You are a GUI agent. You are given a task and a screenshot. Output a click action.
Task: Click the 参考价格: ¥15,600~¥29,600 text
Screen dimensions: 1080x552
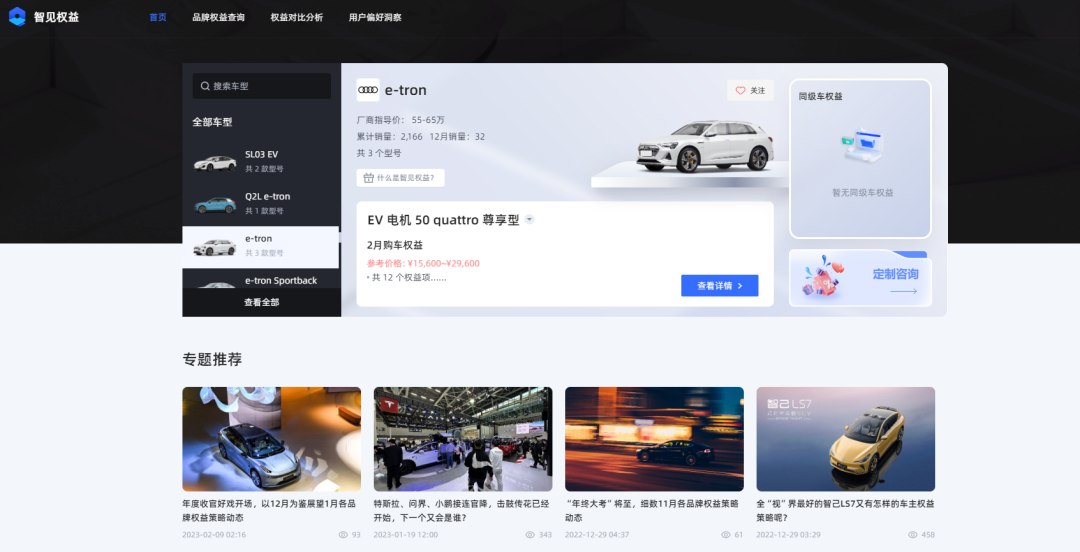[423, 263]
